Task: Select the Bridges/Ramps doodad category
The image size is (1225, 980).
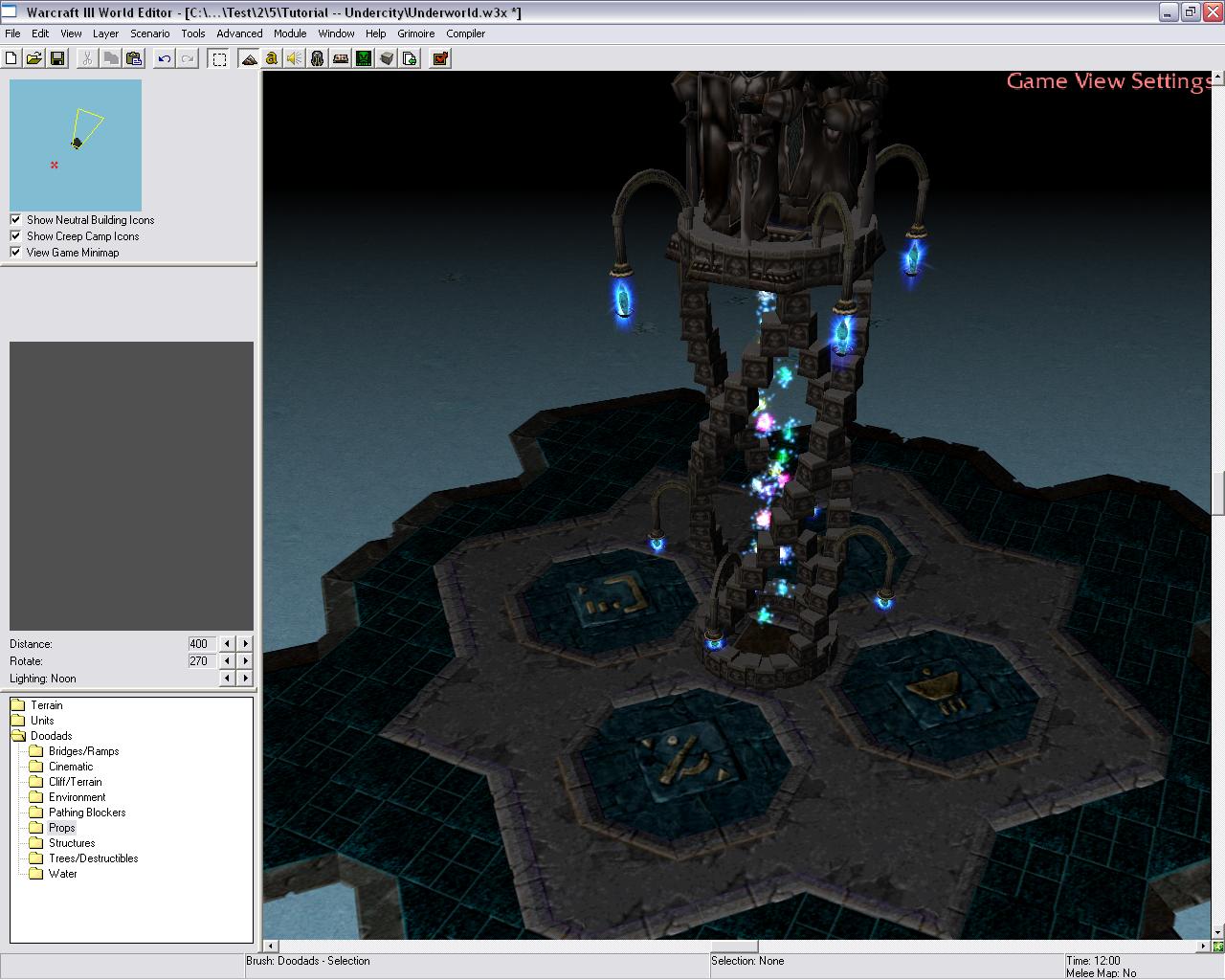Action: pyautogui.click(x=84, y=751)
